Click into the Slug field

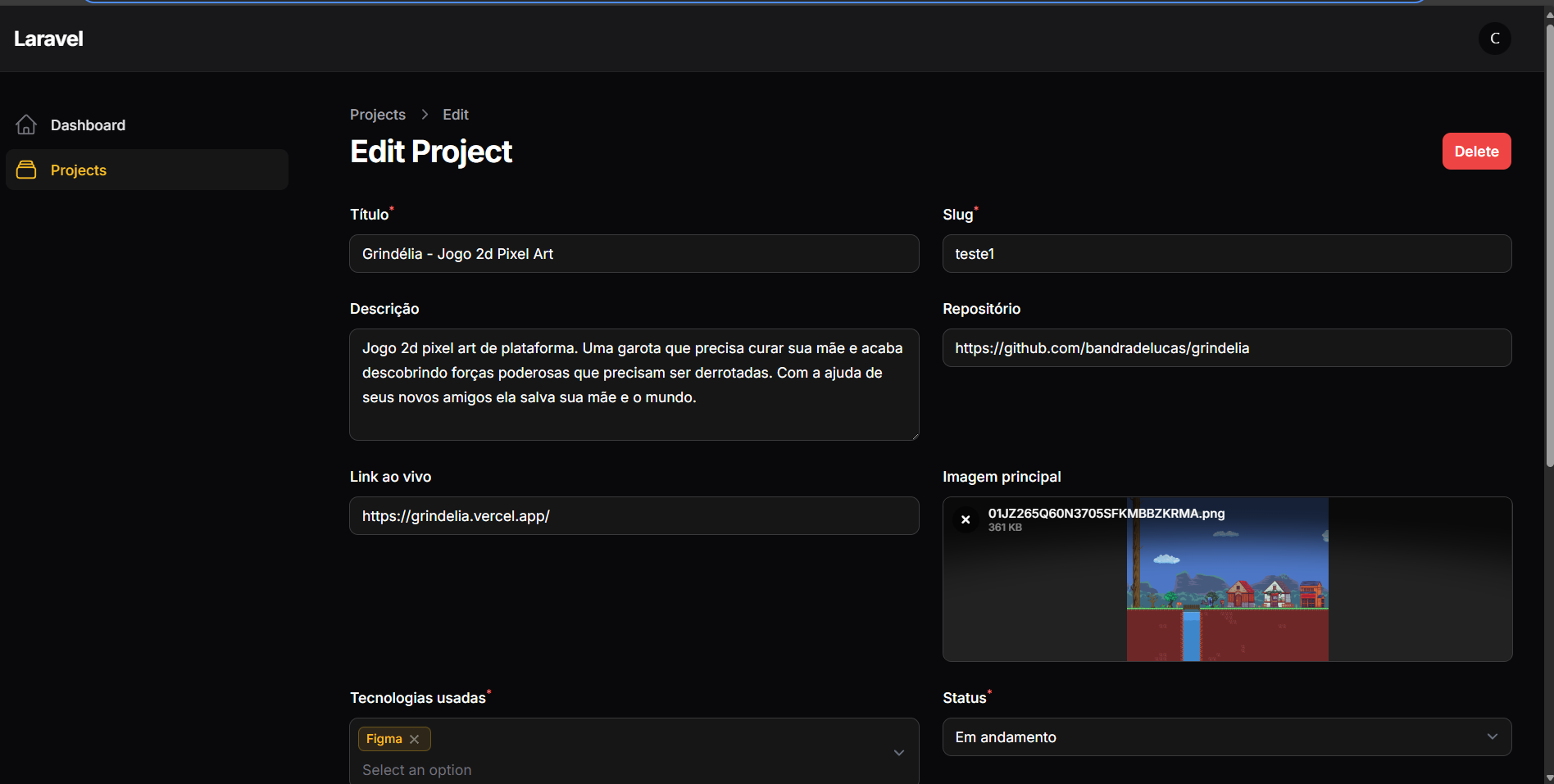pos(1226,254)
